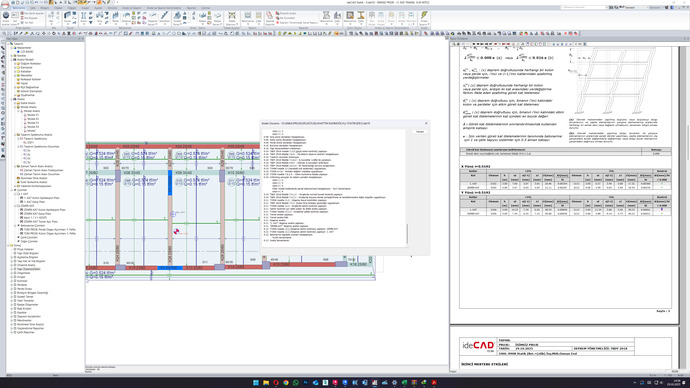Expand the Kirişler results node
This screenshot has height=388, width=690.
[12, 277]
